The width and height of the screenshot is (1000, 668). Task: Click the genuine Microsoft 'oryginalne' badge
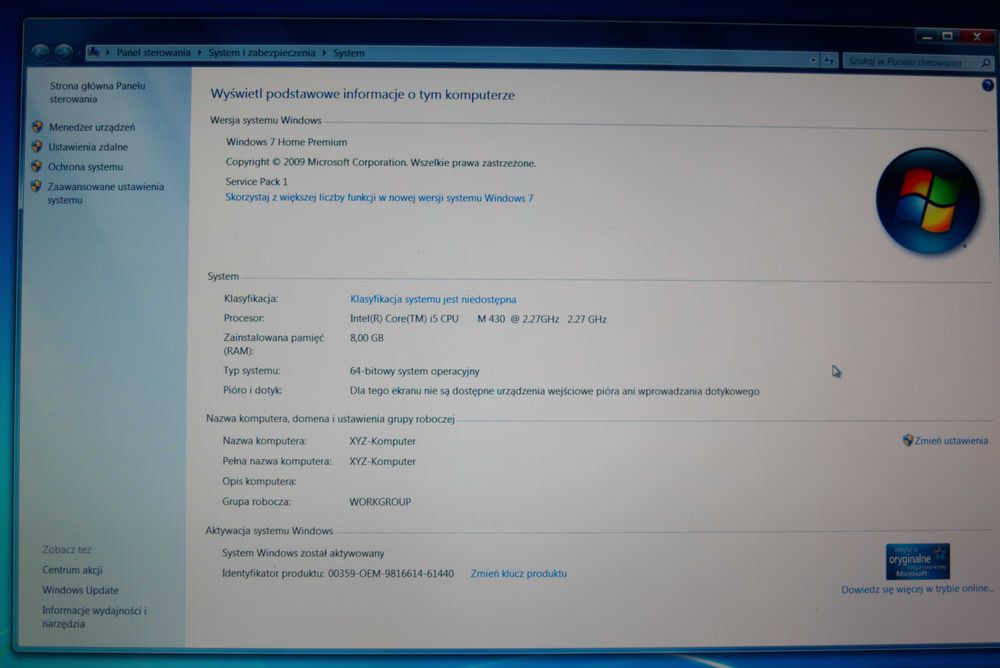point(918,561)
